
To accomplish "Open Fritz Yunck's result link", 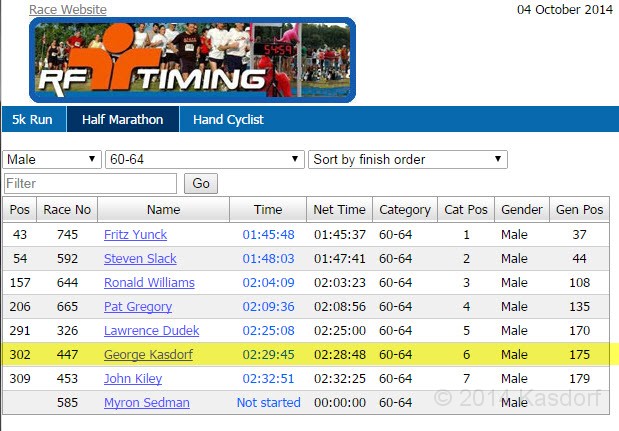I will tap(135, 235).
